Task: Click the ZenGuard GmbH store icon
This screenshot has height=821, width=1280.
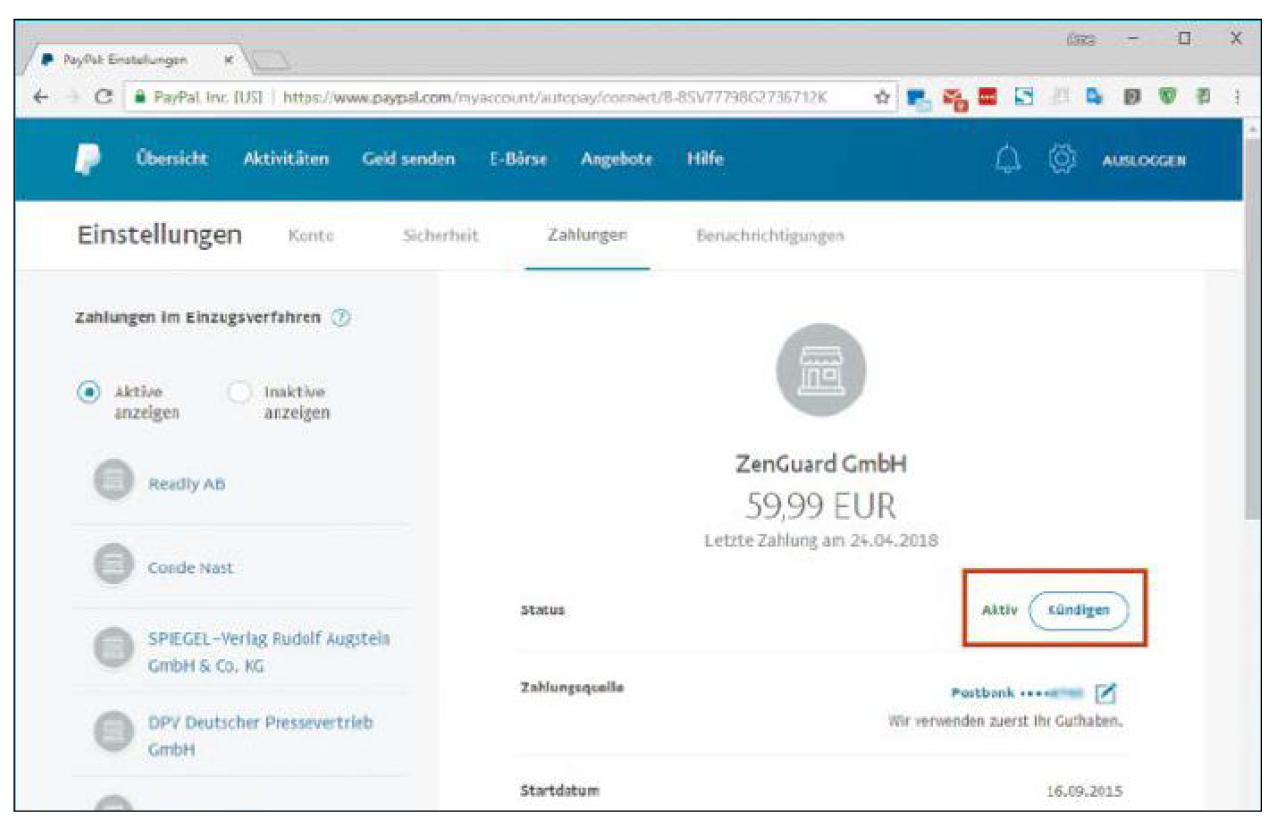Action: pyautogui.click(x=822, y=370)
